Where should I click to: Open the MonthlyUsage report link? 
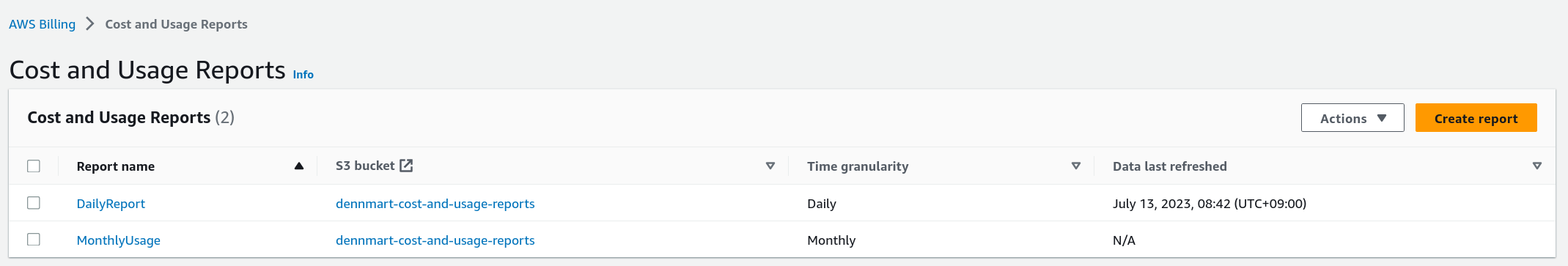[x=119, y=240]
